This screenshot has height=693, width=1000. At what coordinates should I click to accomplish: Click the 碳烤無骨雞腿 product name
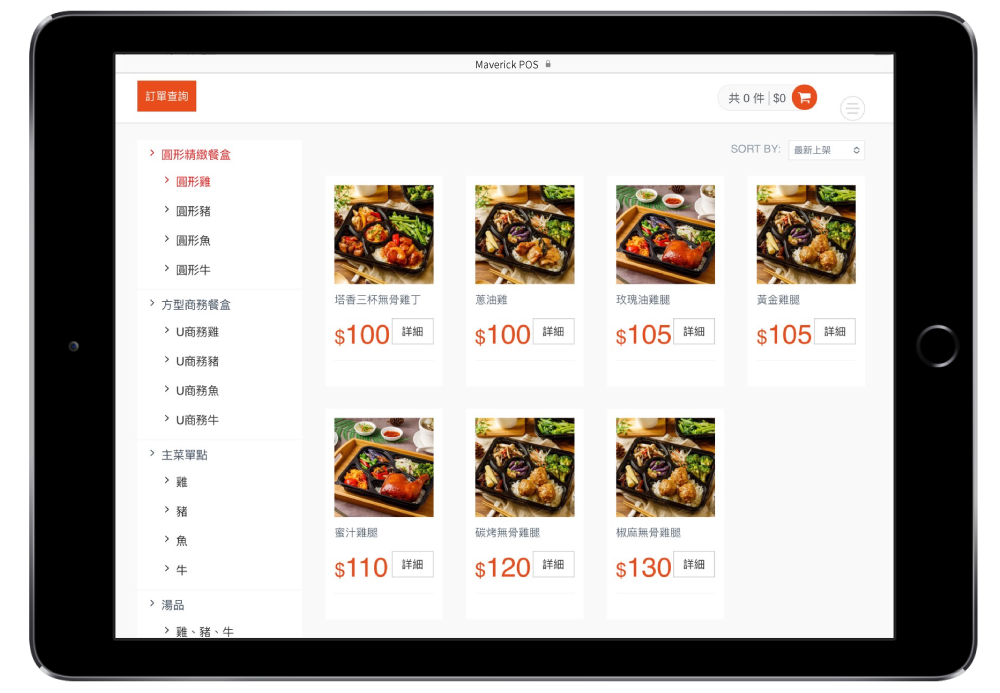point(508,532)
